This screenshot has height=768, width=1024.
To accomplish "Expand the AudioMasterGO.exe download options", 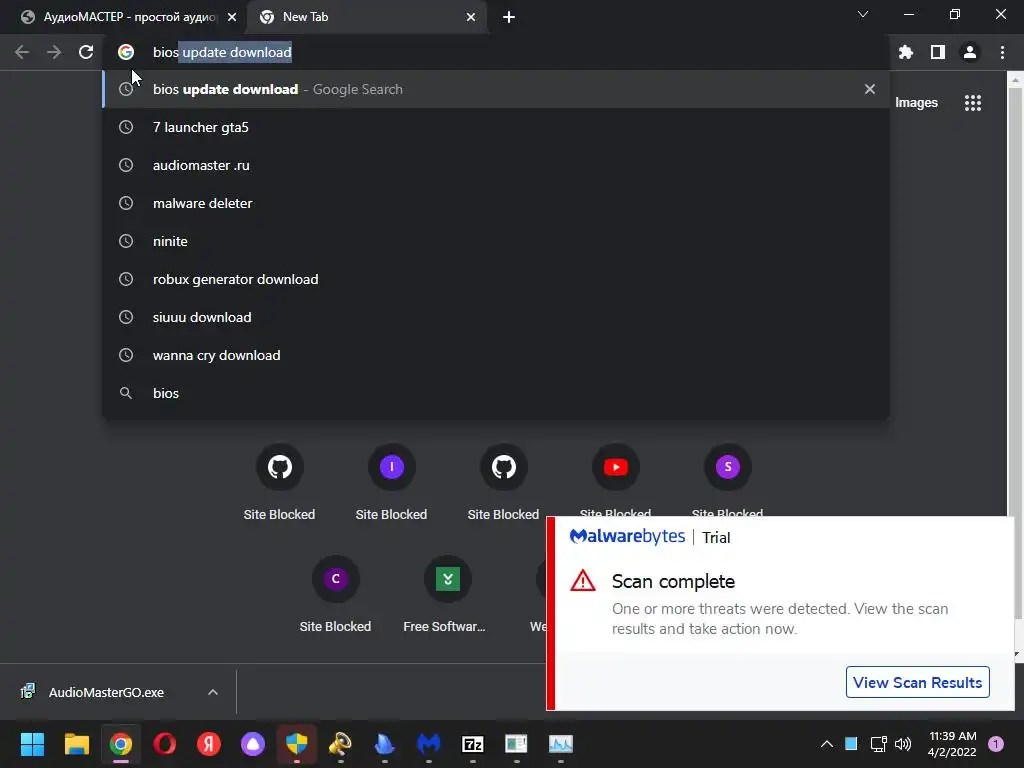I will click(213, 692).
